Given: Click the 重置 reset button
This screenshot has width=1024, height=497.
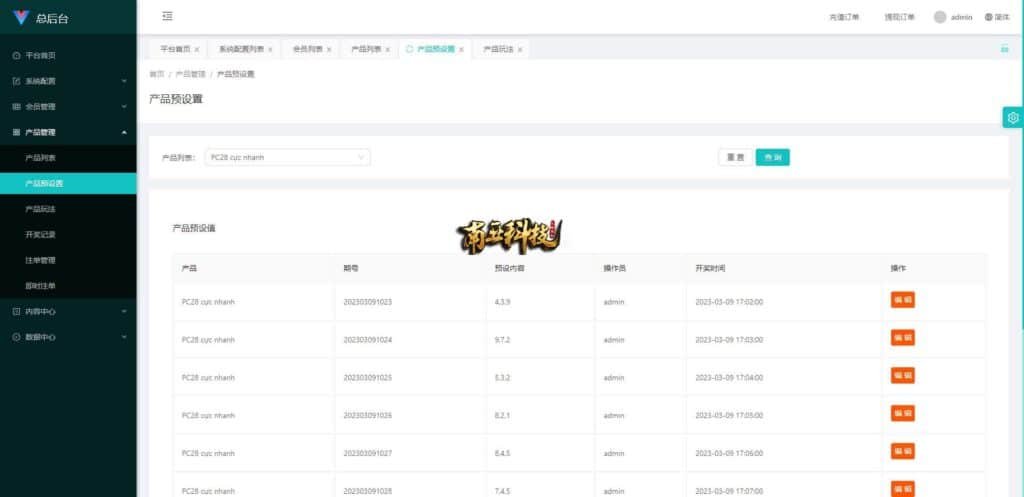Looking at the screenshot, I should point(735,157).
